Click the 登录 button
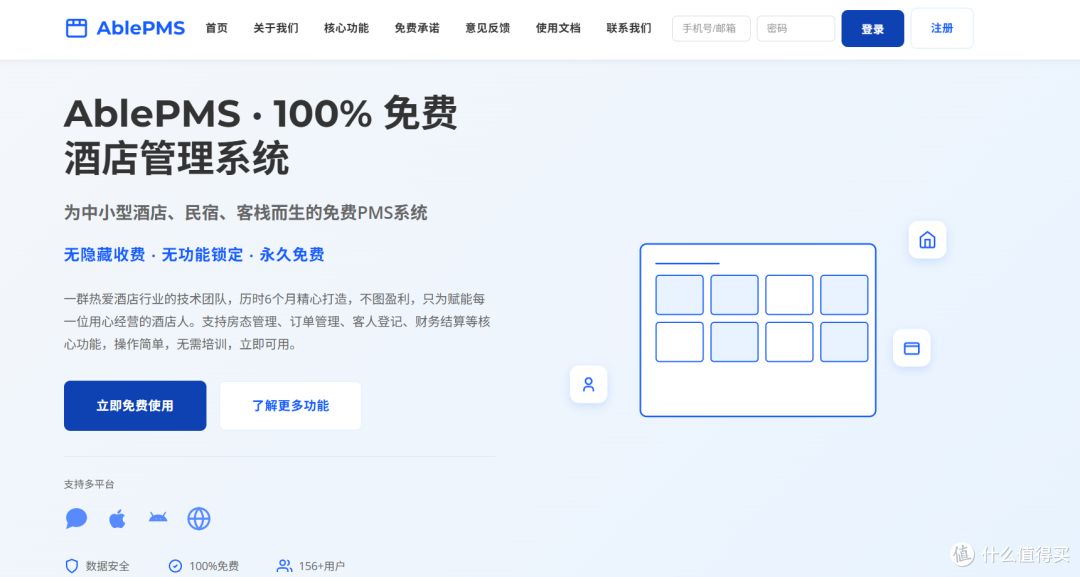This screenshot has width=1080, height=577. [x=873, y=29]
